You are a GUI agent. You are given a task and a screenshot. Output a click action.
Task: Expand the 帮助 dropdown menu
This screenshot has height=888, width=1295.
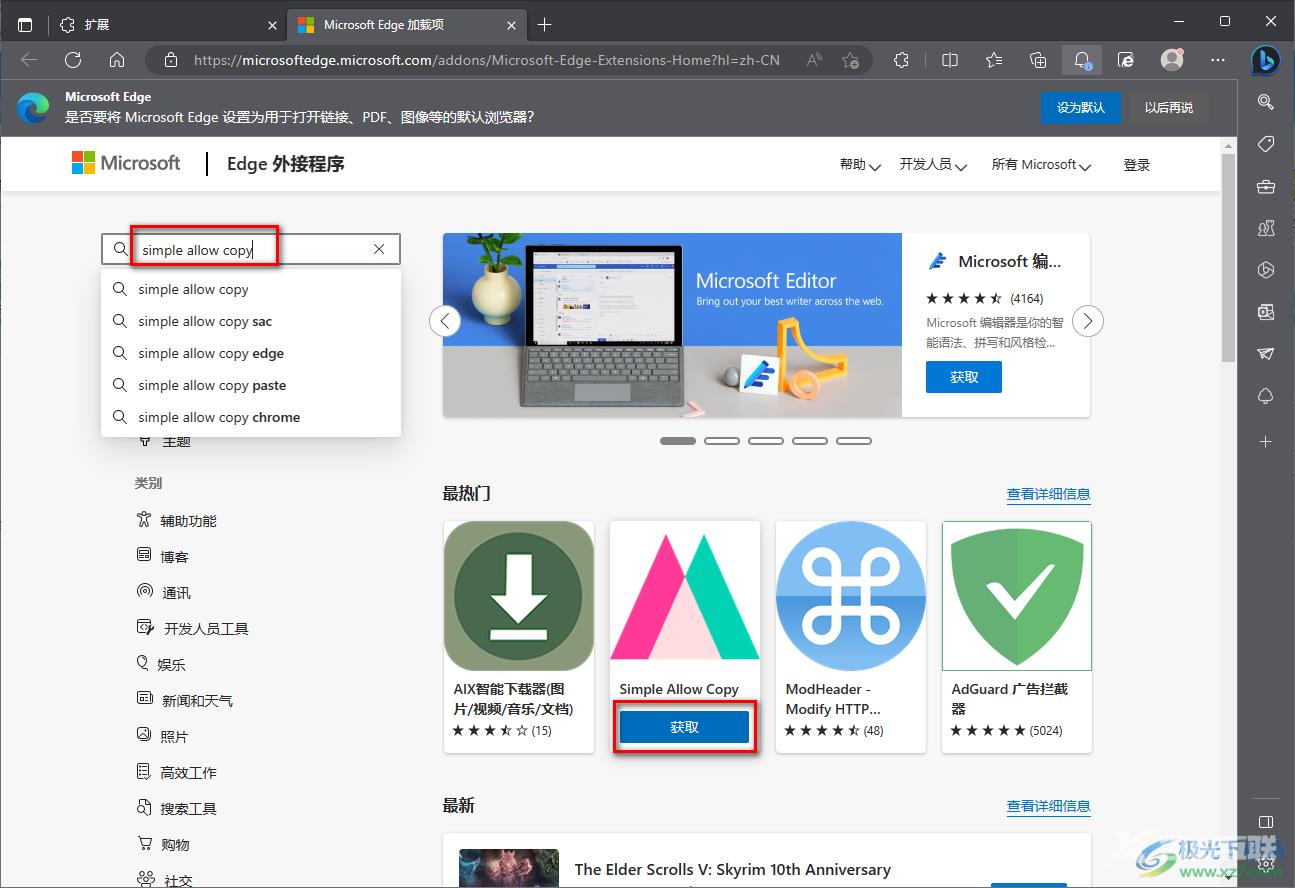tap(860, 165)
